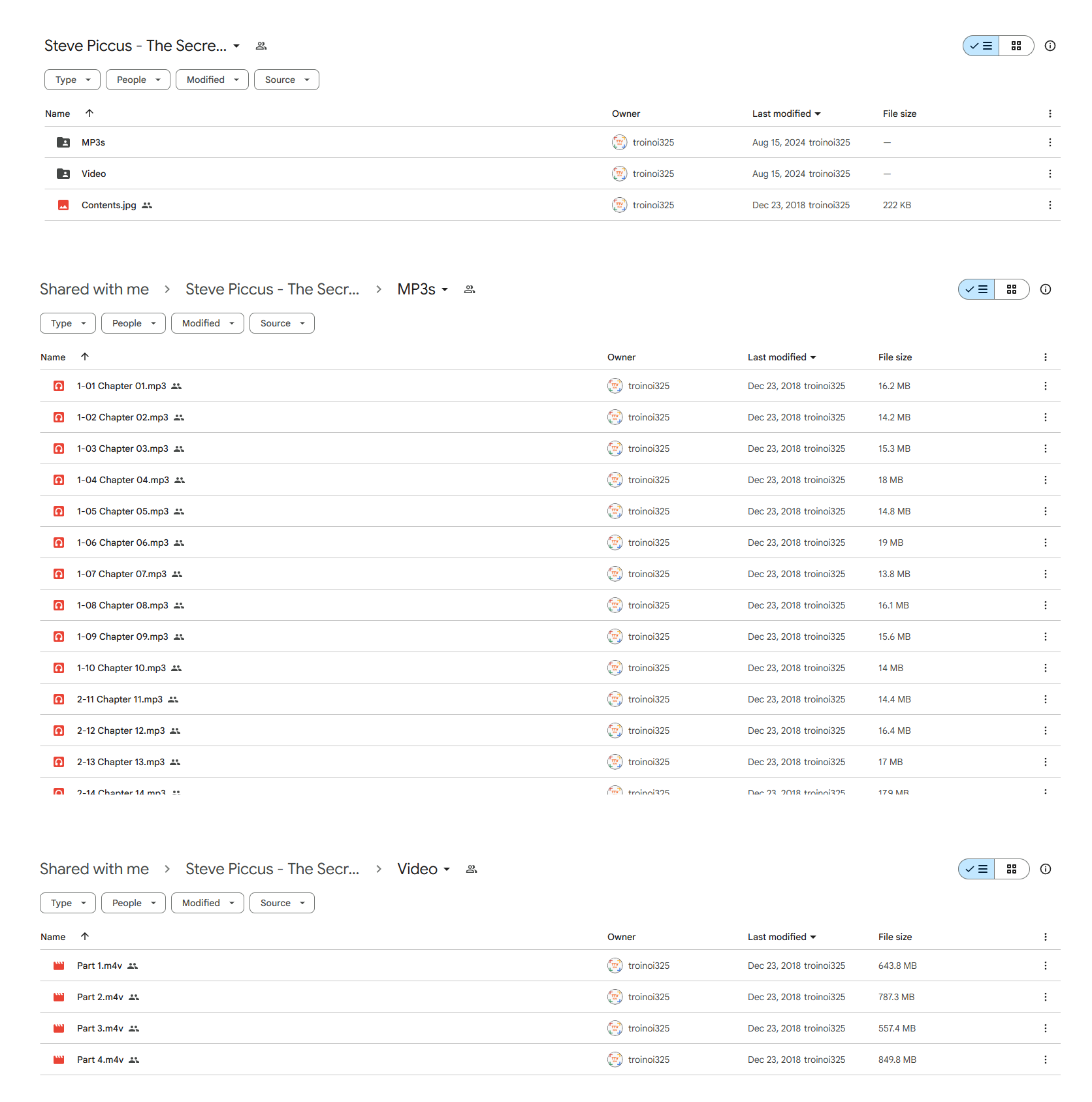Open the Video shared folder icon
This screenshot has width=1092, height=1102.
(63, 174)
